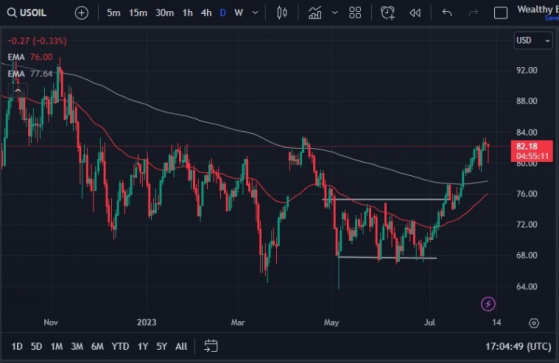Image resolution: width=559 pixels, height=363 pixels.
Task: Set the date range to 5Y
Action: click(161, 346)
